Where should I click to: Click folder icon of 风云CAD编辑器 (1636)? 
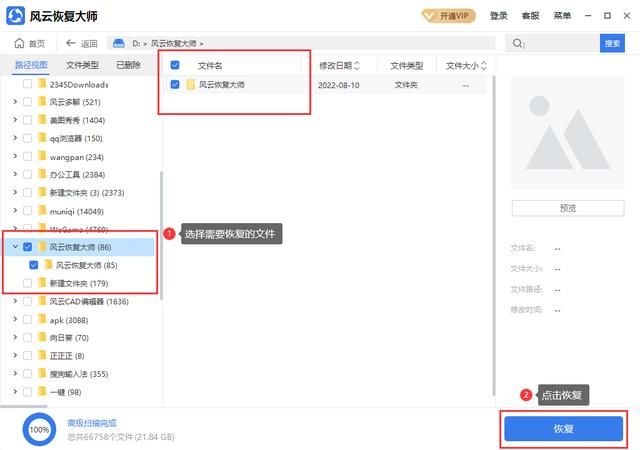(42, 301)
